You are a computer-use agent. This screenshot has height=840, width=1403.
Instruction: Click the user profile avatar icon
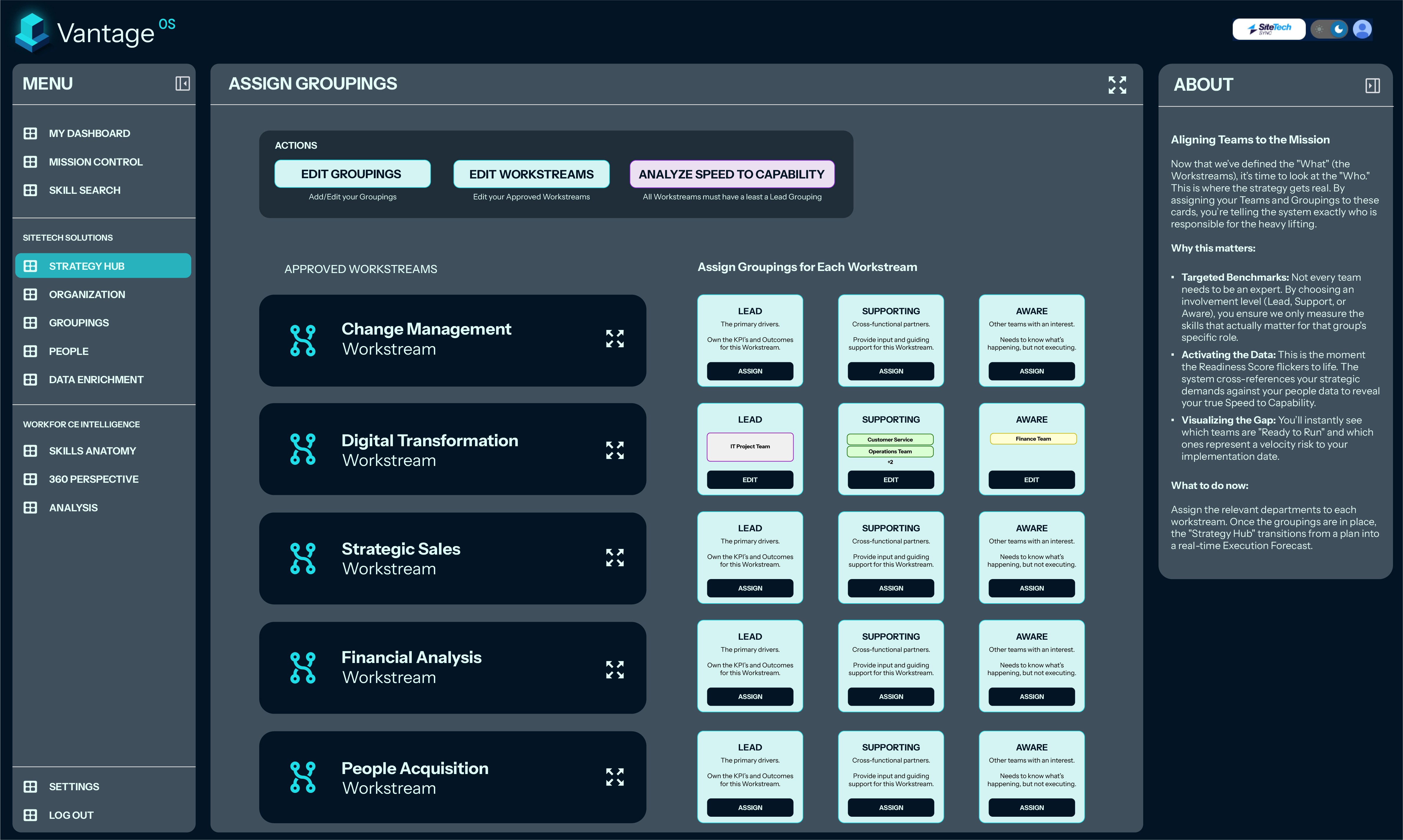click(x=1362, y=29)
